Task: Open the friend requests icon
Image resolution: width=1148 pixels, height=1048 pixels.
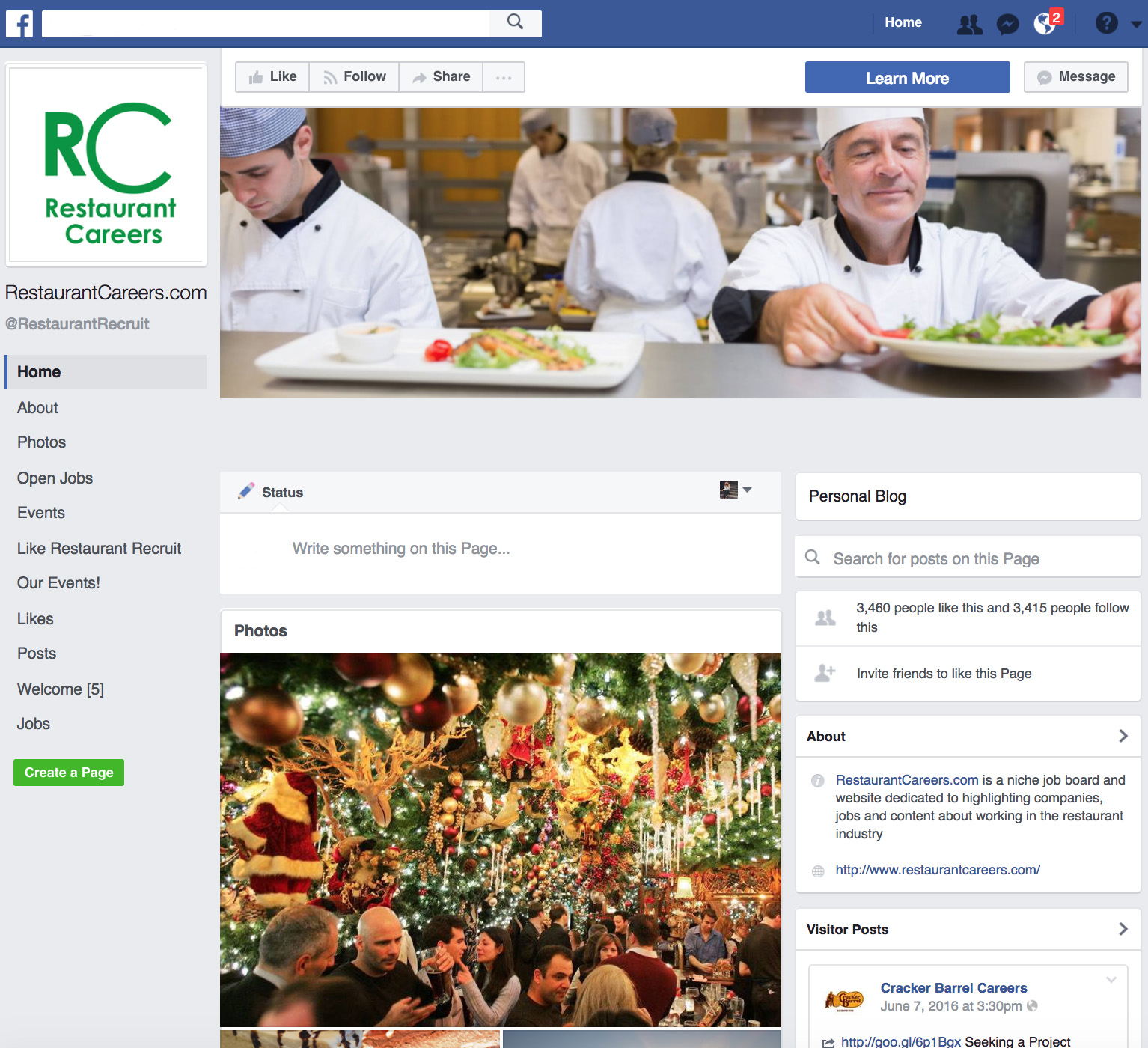Action: 970,25
